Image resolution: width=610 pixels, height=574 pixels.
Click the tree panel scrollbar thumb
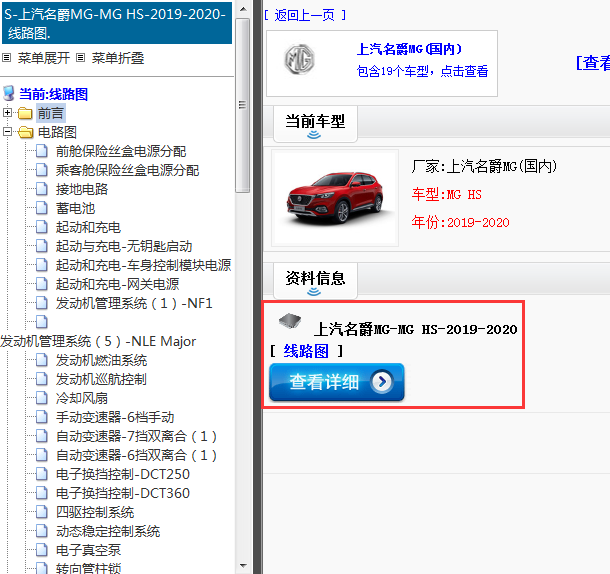pyautogui.click(x=243, y=105)
